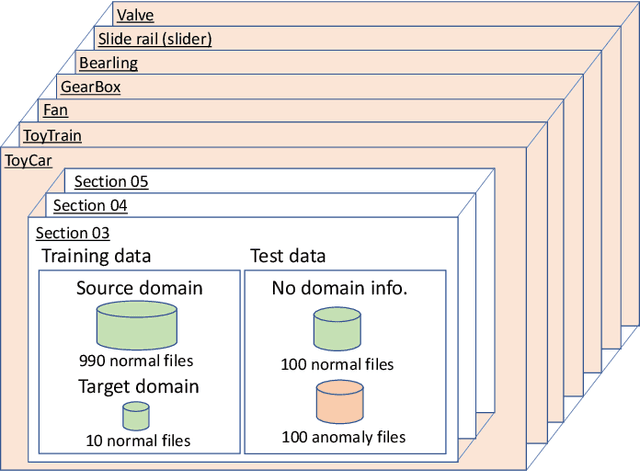Open the GearBox layer label
The height and width of the screenshot is (471, 640).
point(89,87)
